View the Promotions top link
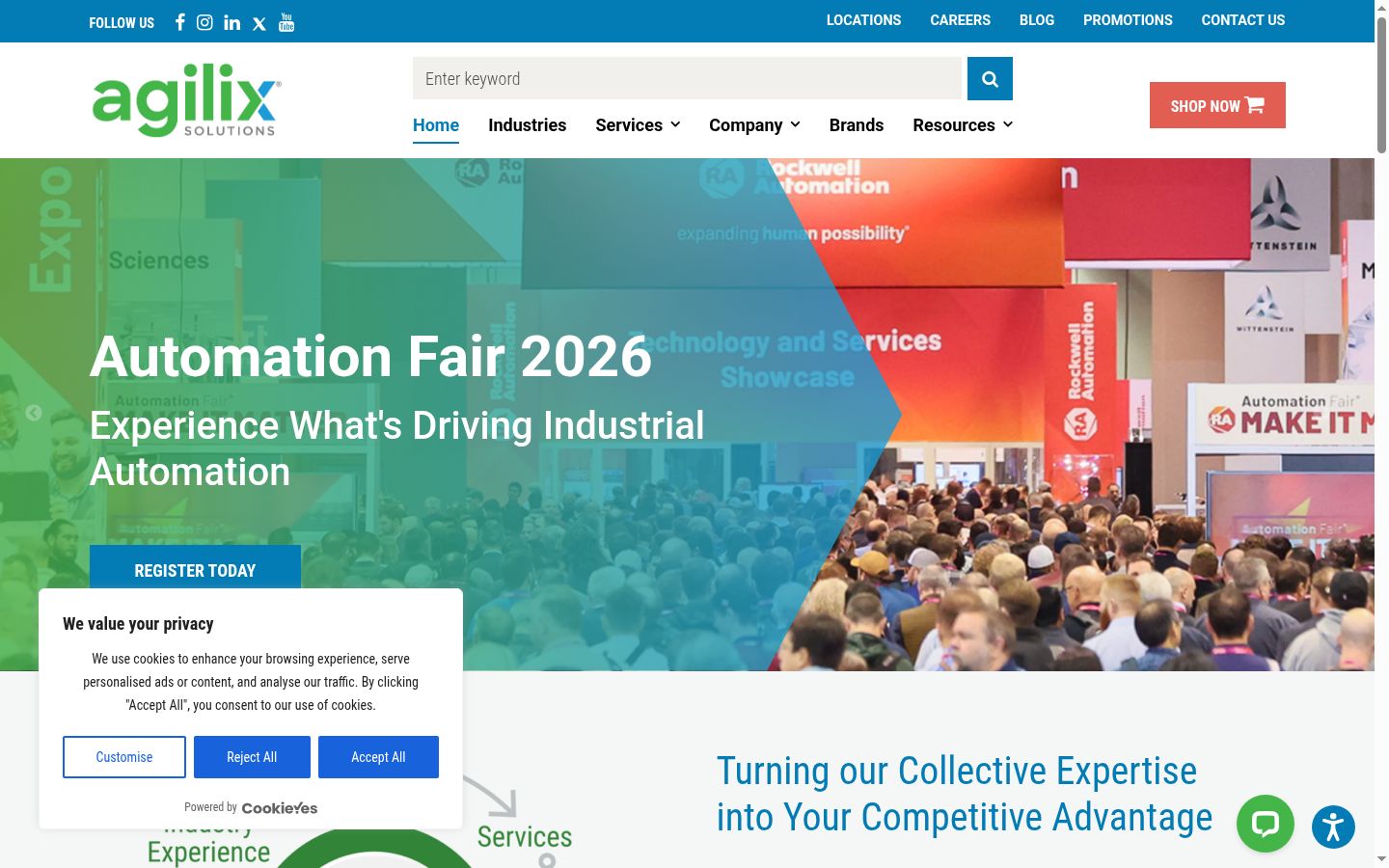Image resolution: width=1389 pixels, height=868 pixels. click(1128, 20)
